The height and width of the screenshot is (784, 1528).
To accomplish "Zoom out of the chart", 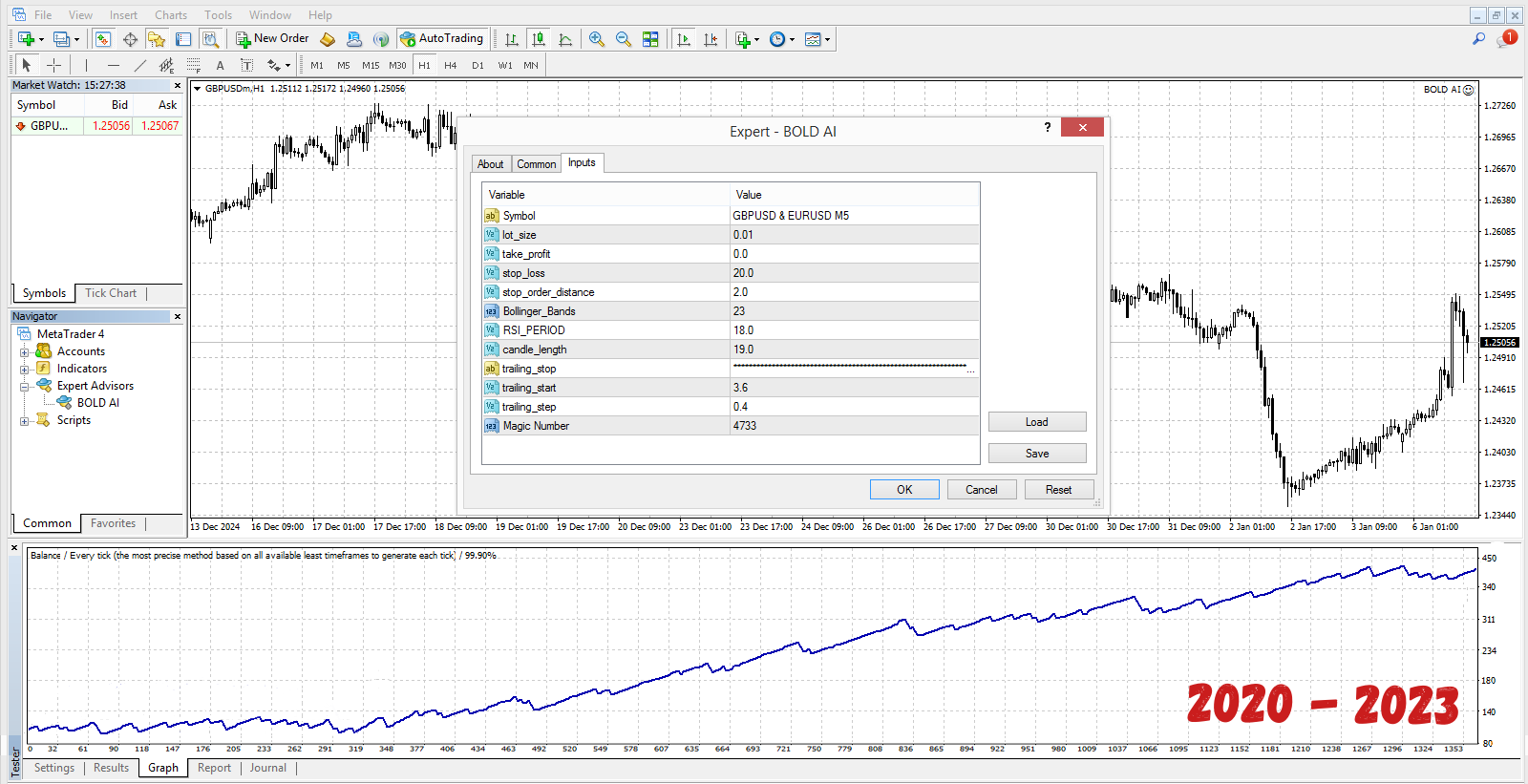I will 624,39.
